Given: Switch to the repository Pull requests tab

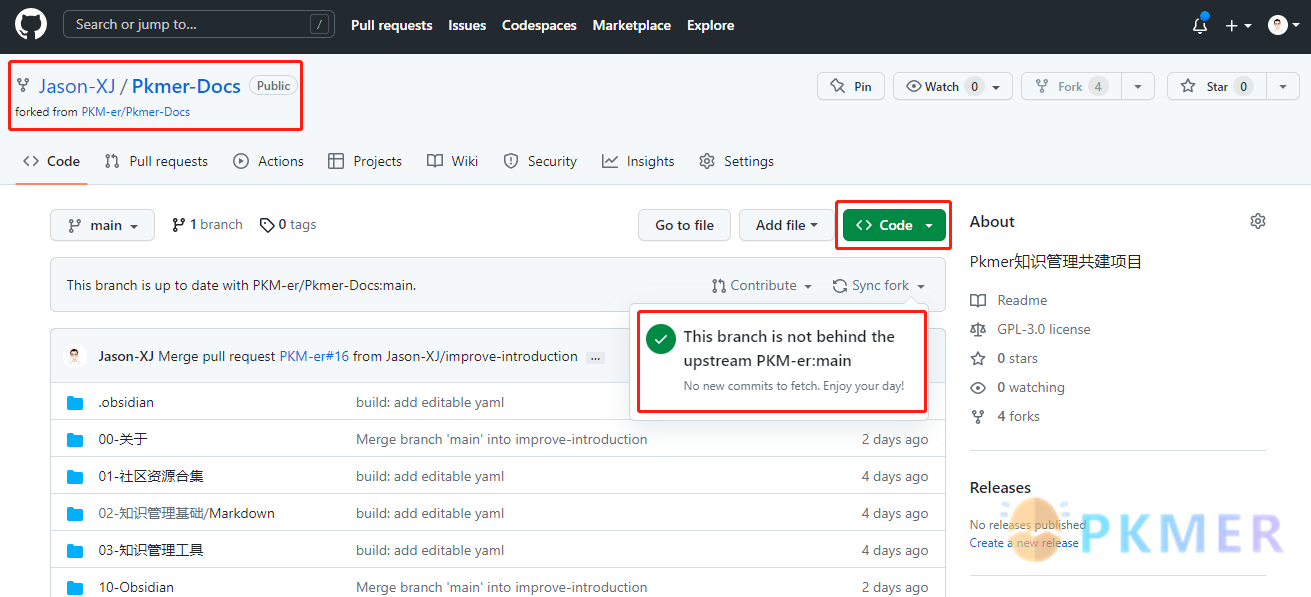Looking at the screenshot, I should [156, 161].
